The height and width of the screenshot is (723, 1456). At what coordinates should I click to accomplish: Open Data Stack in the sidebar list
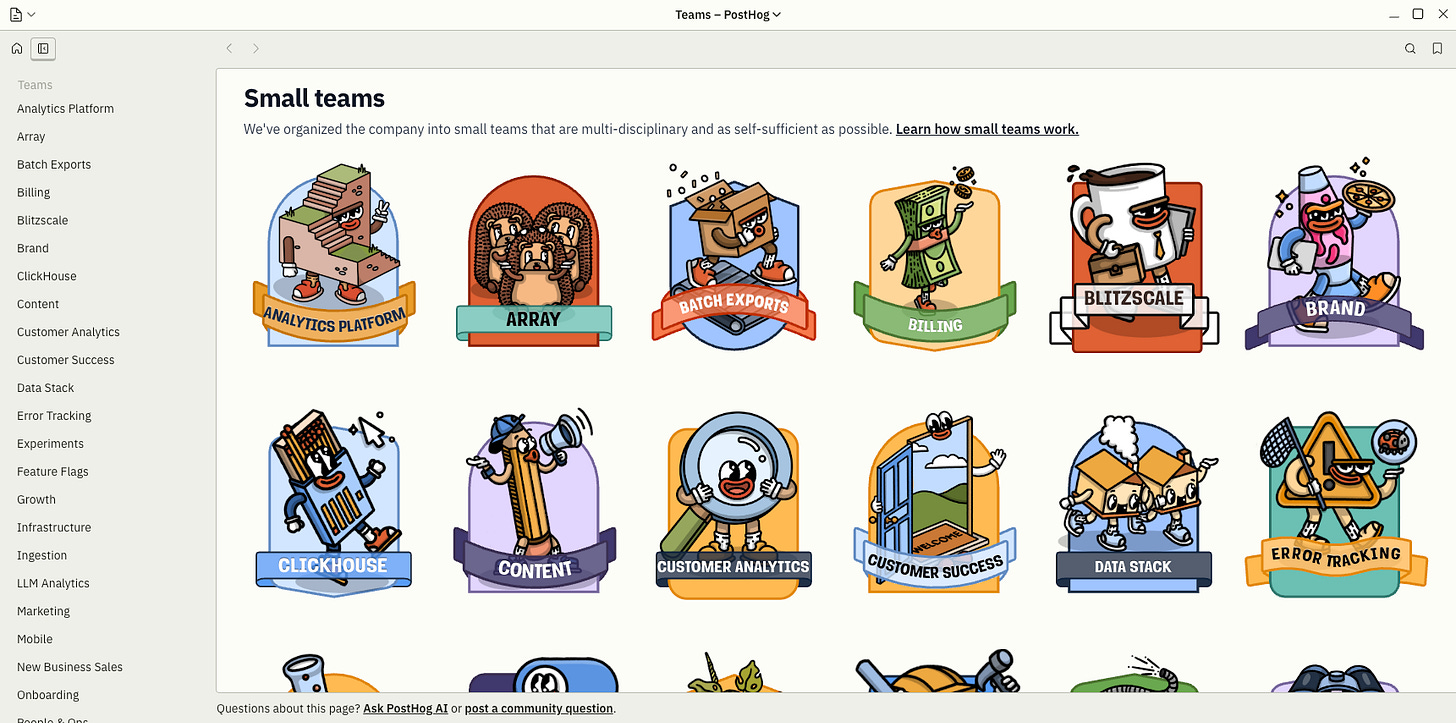click(x=46, y=389)
